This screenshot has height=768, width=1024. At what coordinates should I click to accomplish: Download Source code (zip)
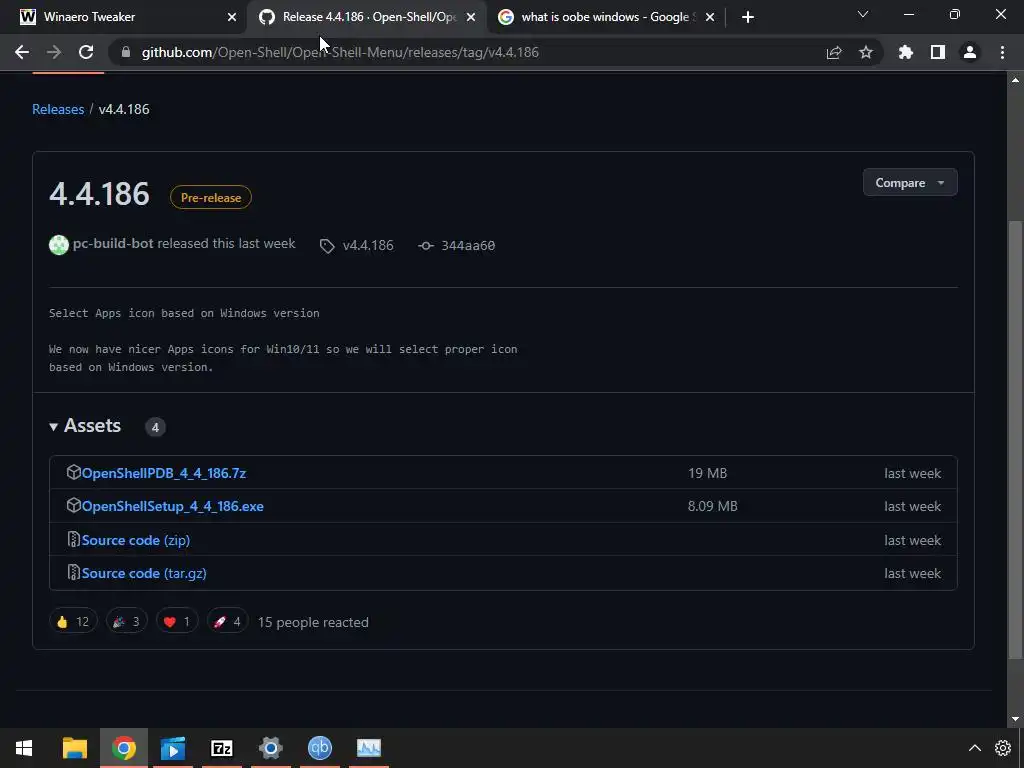[x=136, y=541]
